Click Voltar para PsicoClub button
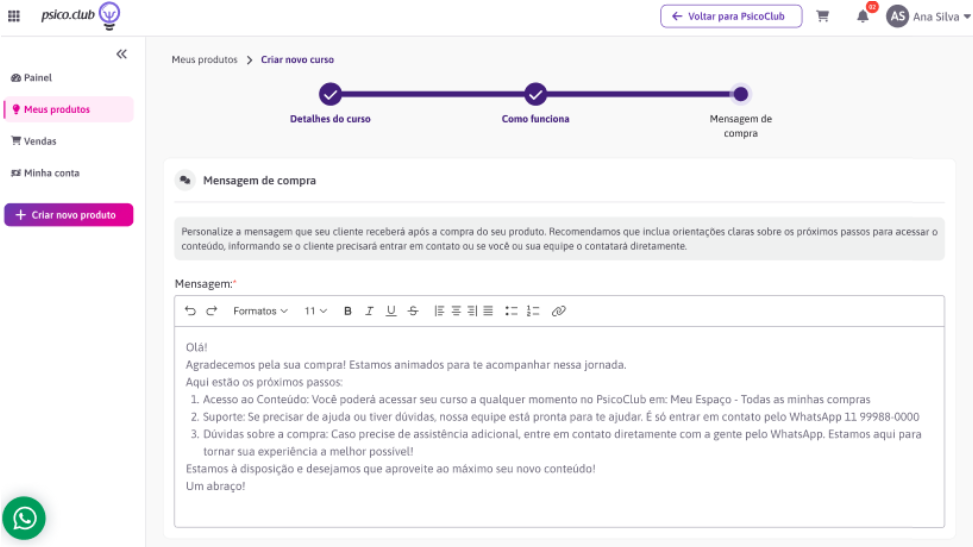This screenshot has width=973, height=547. pyautogui.click(x=731, y=16)
